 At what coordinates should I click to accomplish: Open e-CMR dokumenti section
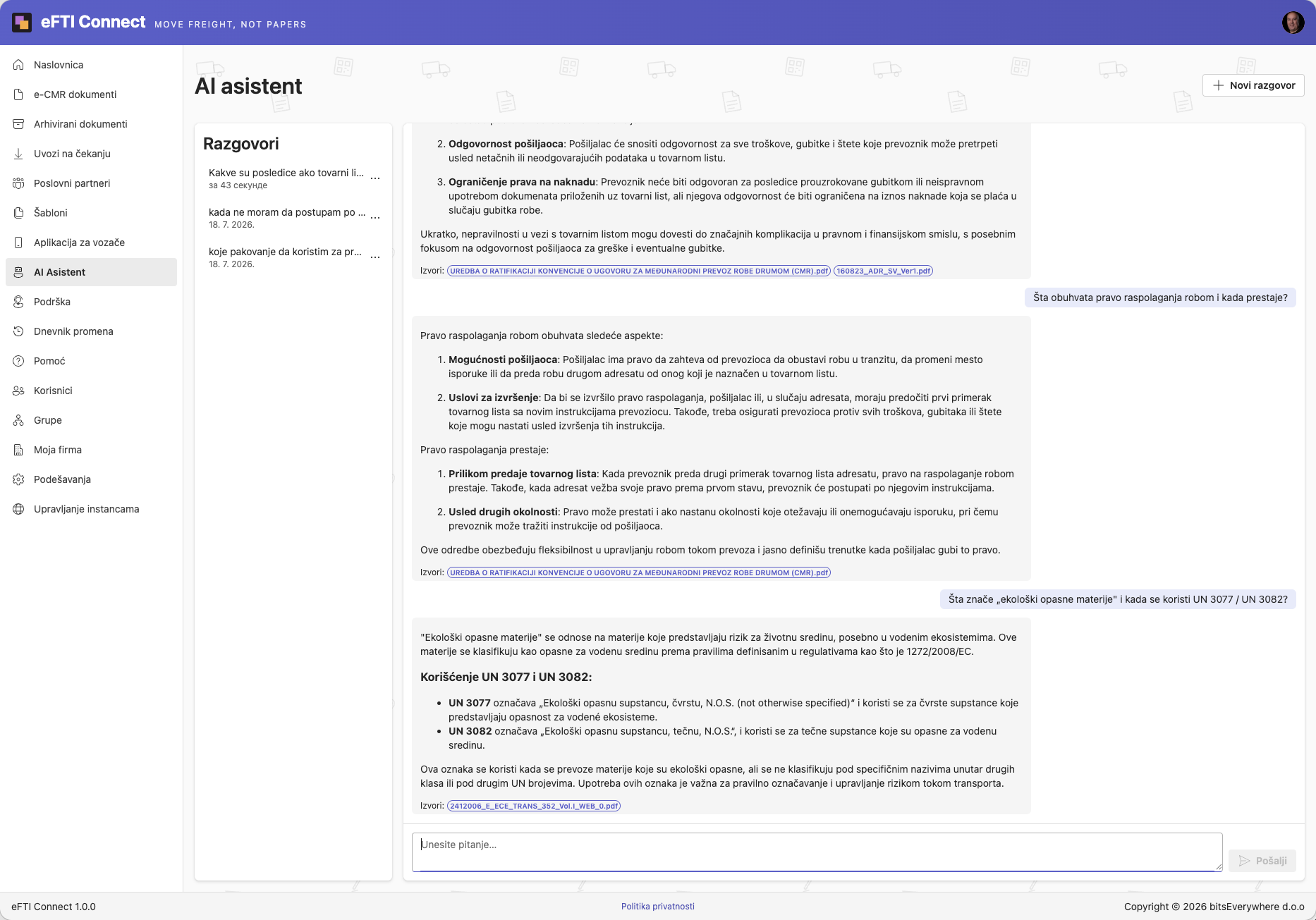click(x=91, y=94)
